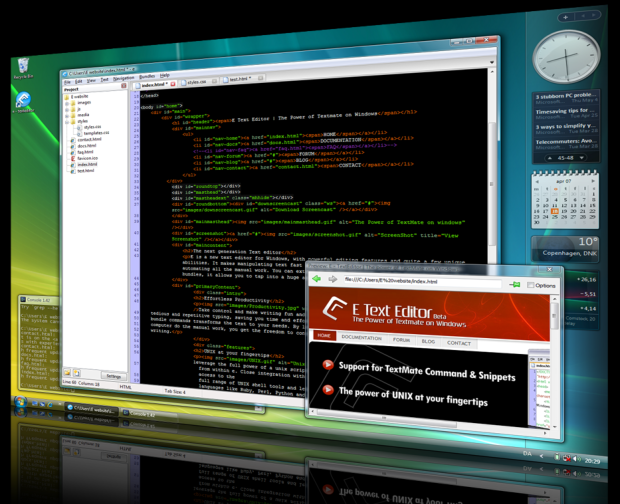Viewport: 620px width, 504px height.
Task: Open '3 stubborn PC proble...' feed headline
Action: click(x=566, y=96)
